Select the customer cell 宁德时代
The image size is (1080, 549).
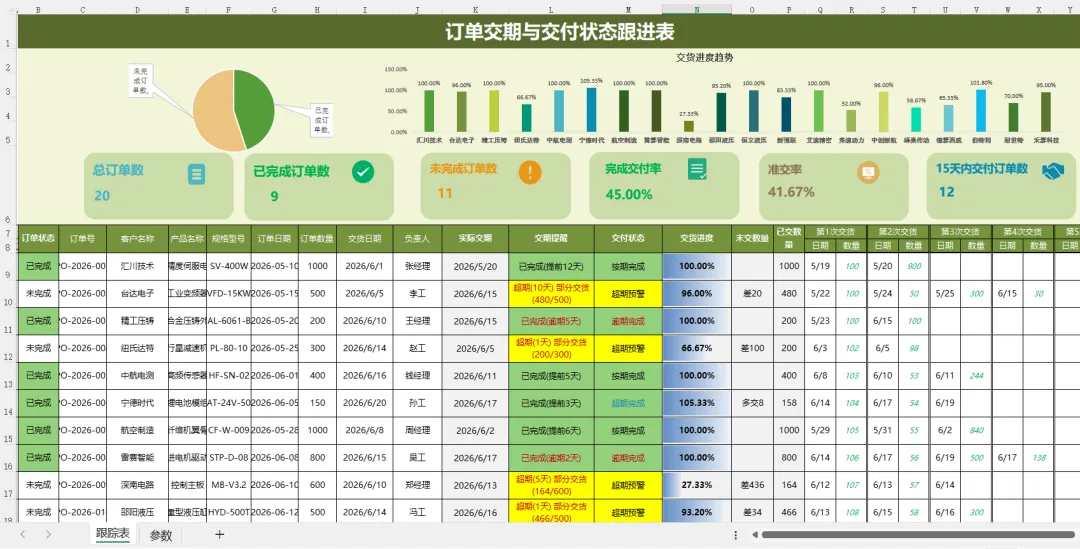(x=137, y=403)
